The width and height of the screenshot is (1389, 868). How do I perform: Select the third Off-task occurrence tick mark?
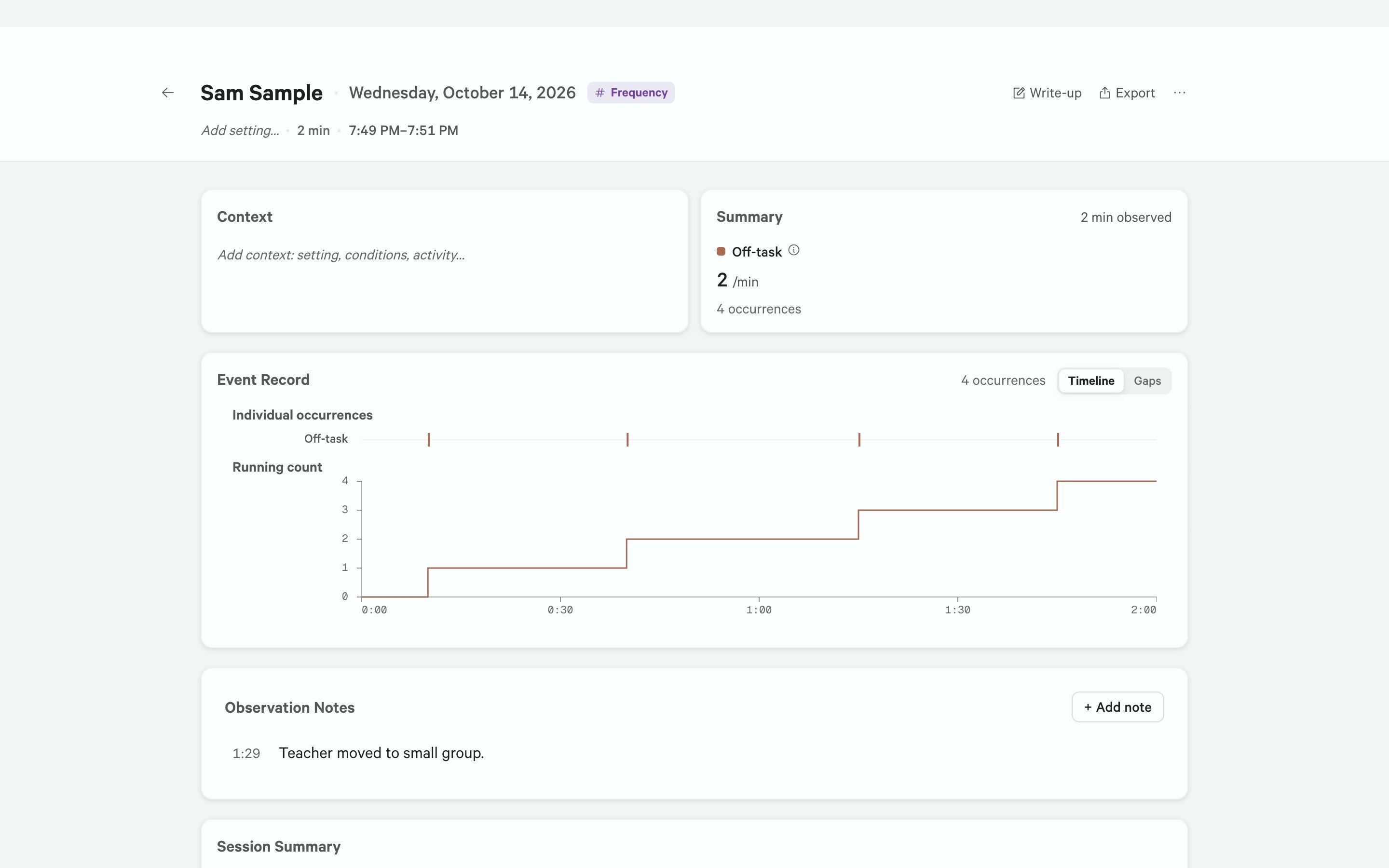point(859,440)
